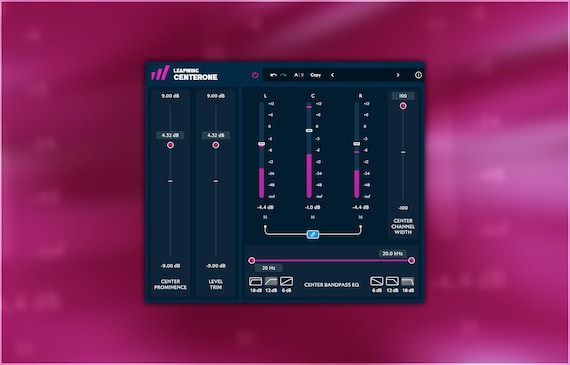Screen dimensions: 570x365
Task: Click the Leapwing CenterOne logo
Action: click(184, 73)
